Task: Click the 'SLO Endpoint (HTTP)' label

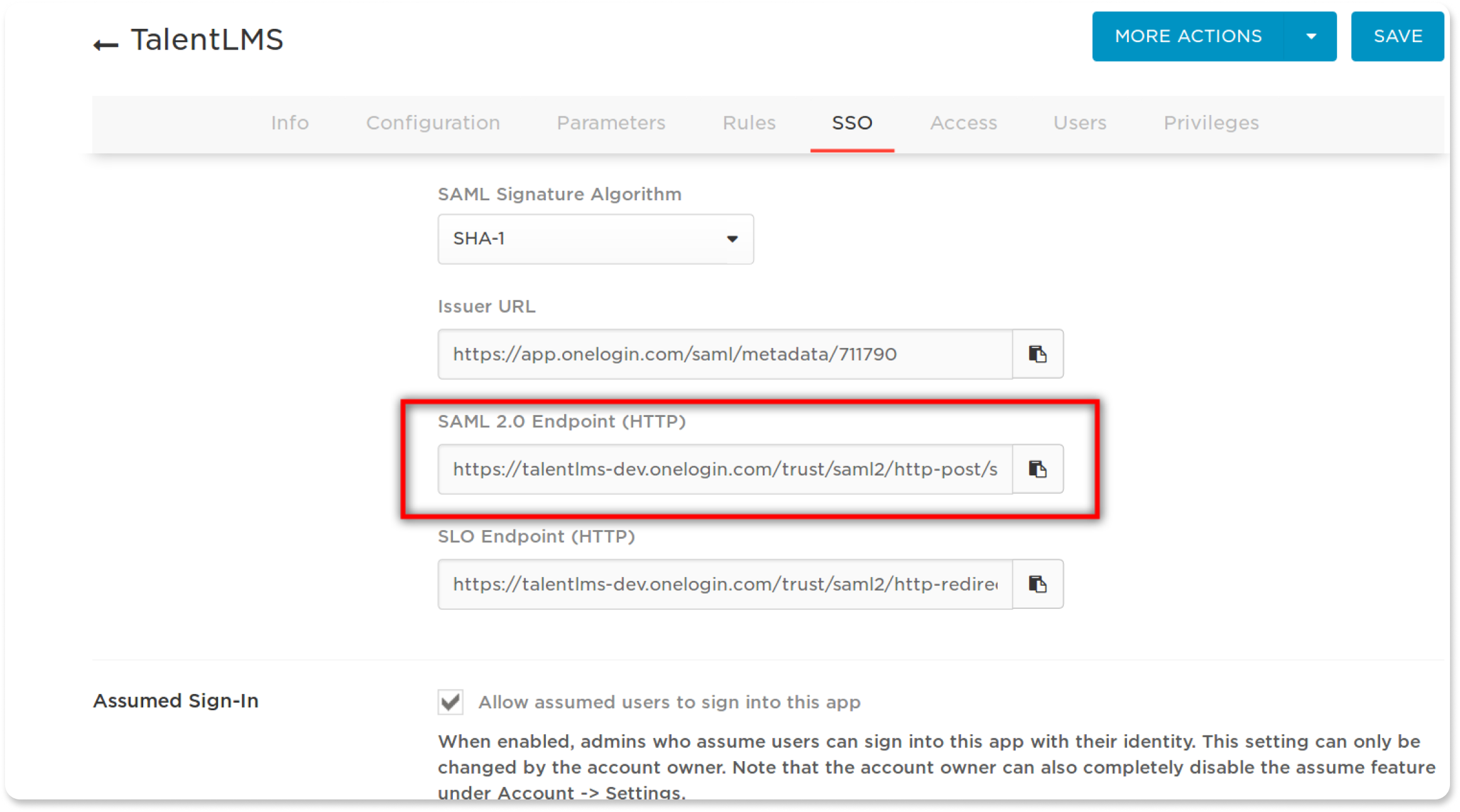Action: (x=536, y=536)
